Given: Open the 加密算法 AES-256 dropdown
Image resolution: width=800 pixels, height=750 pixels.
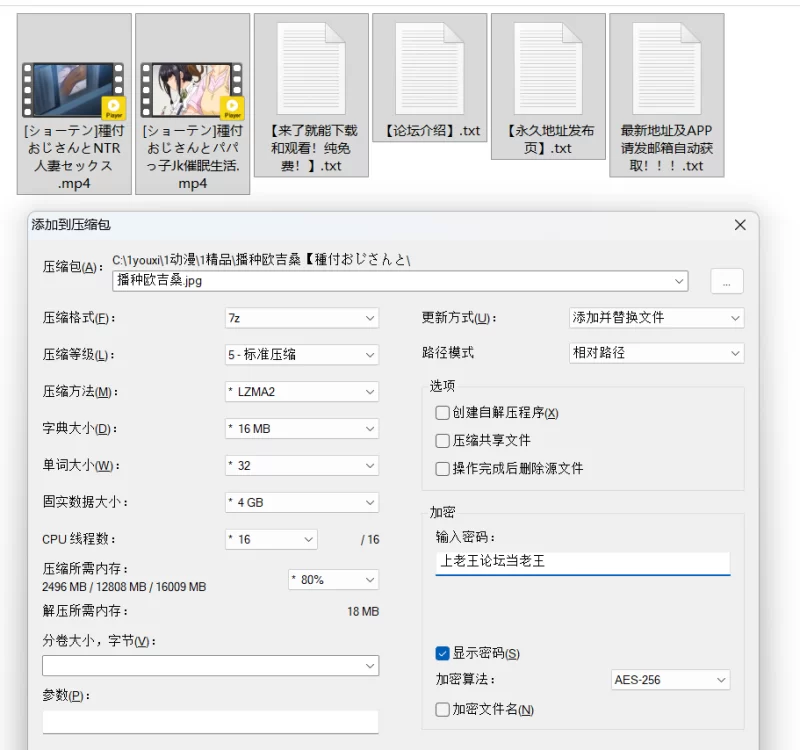Looking at the screenshot, I should (x=670, y=680).
